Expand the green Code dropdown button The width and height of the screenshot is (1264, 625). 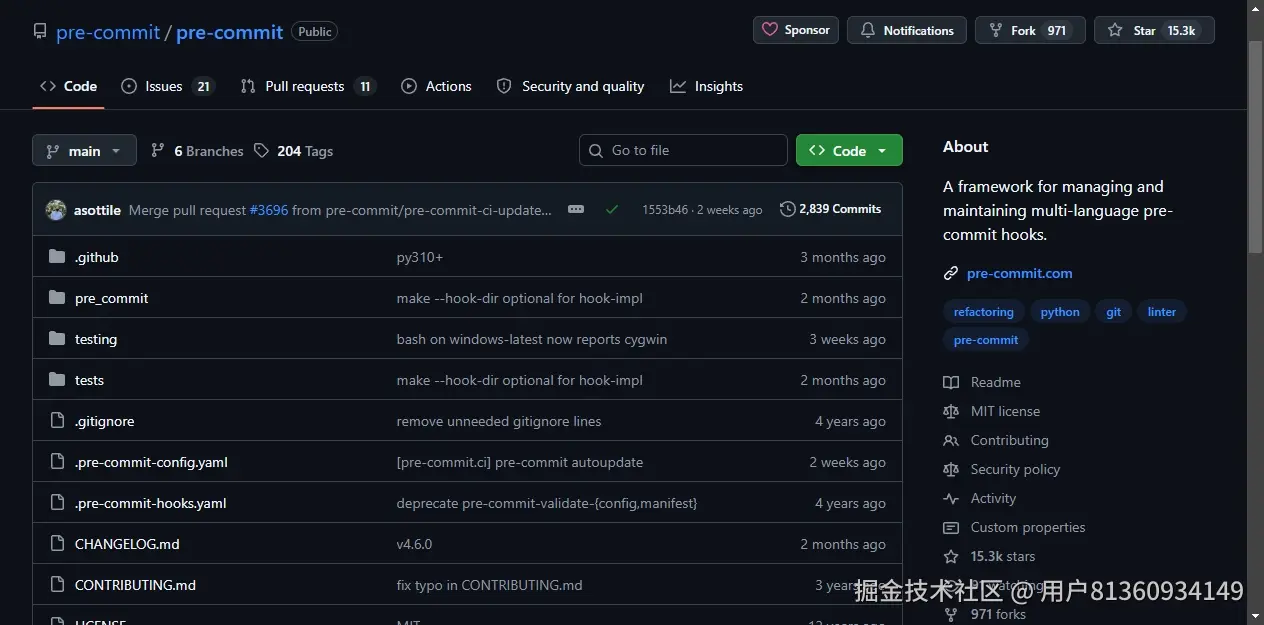(x=849, y=150)
